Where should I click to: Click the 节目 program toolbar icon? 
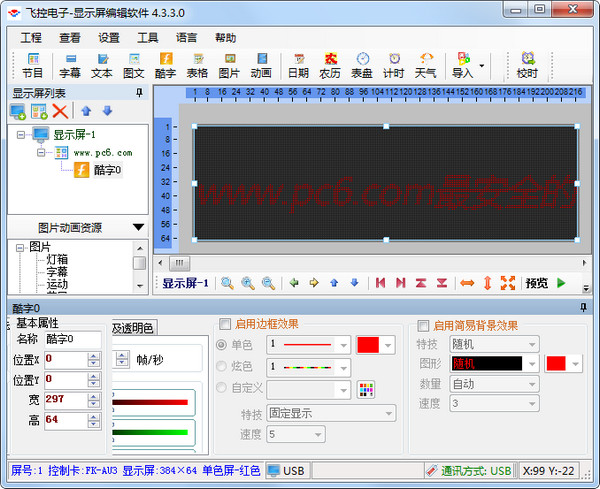click(x=33, y=65)
